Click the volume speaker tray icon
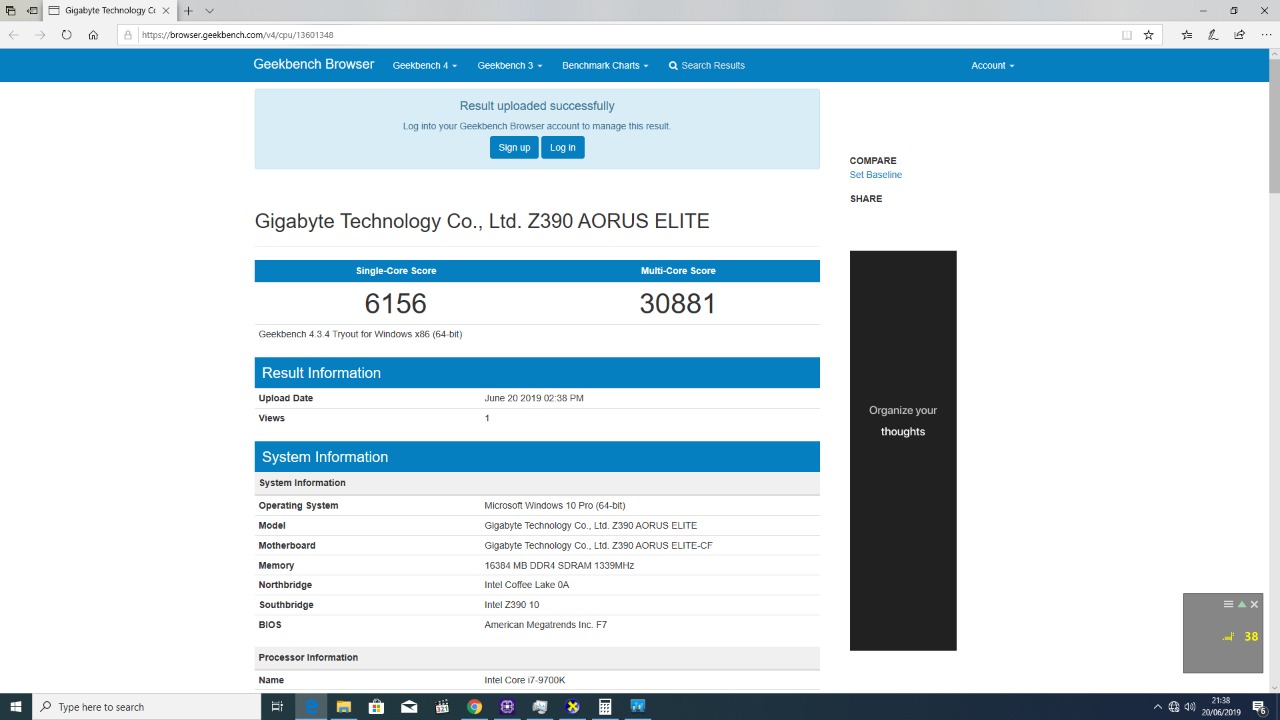Image resolution: width=1280 pixels, height=720 pixels. (x=1190, y=707)
